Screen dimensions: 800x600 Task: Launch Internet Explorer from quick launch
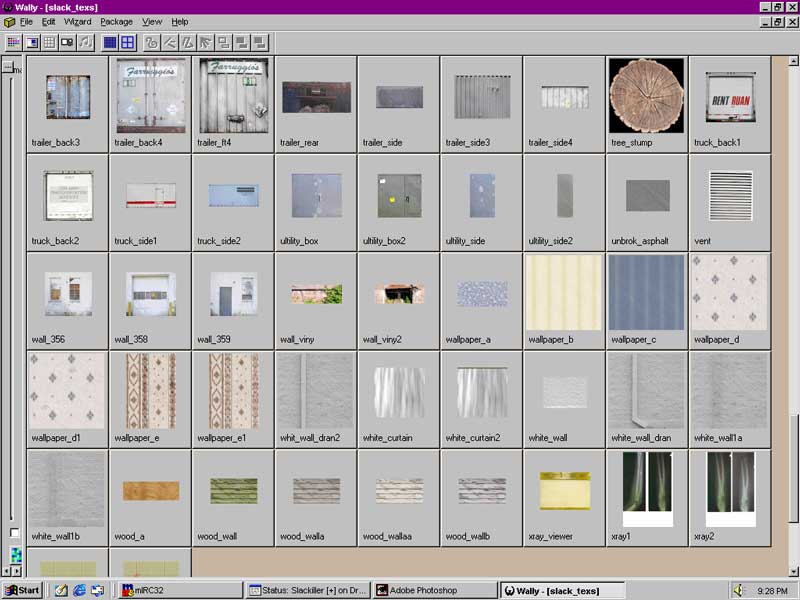pyautogui.click(x=79, y=590)
